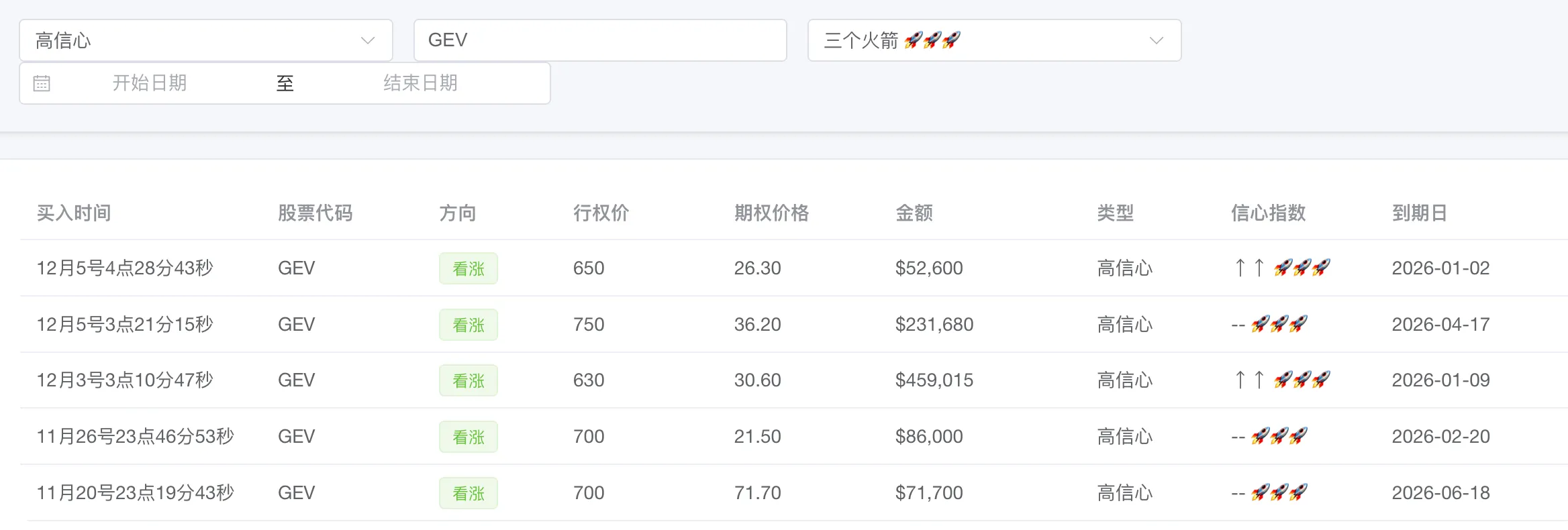Click the rocket icons in the $71,700 row
The image size is (1568, 530).
pyautogui.click(x=1279, y=493)
